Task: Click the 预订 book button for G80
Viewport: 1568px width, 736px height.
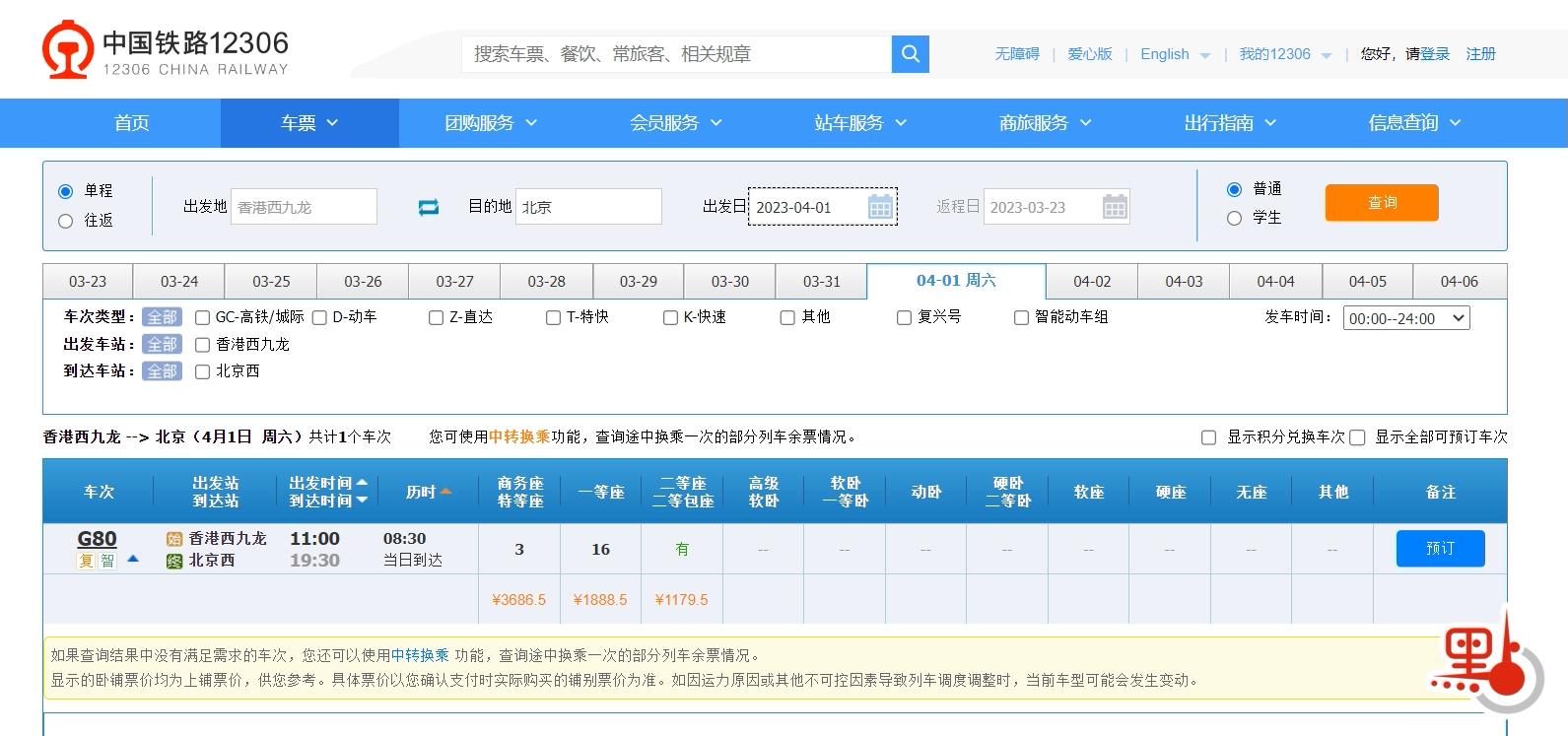Action: (1441, 549)
